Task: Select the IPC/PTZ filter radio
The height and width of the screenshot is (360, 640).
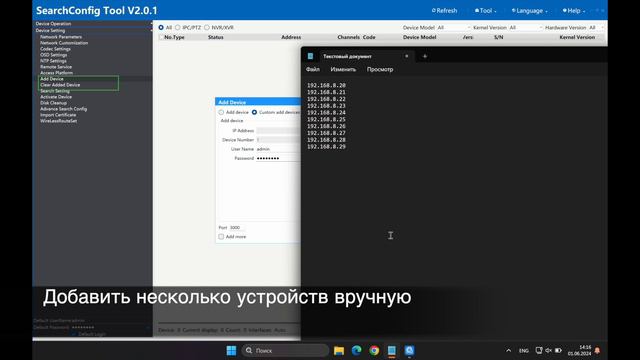Action: tap(178, 27)
